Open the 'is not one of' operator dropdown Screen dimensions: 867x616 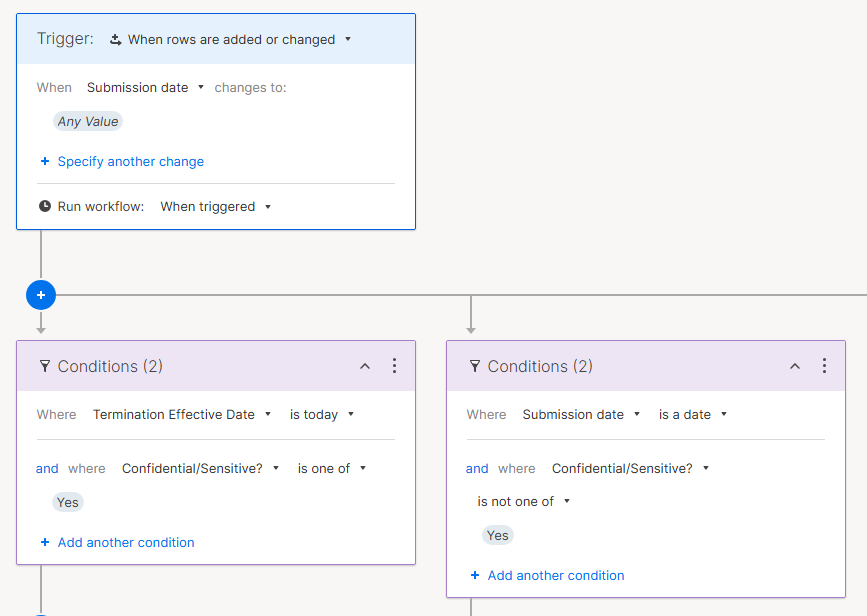[523, 502]
